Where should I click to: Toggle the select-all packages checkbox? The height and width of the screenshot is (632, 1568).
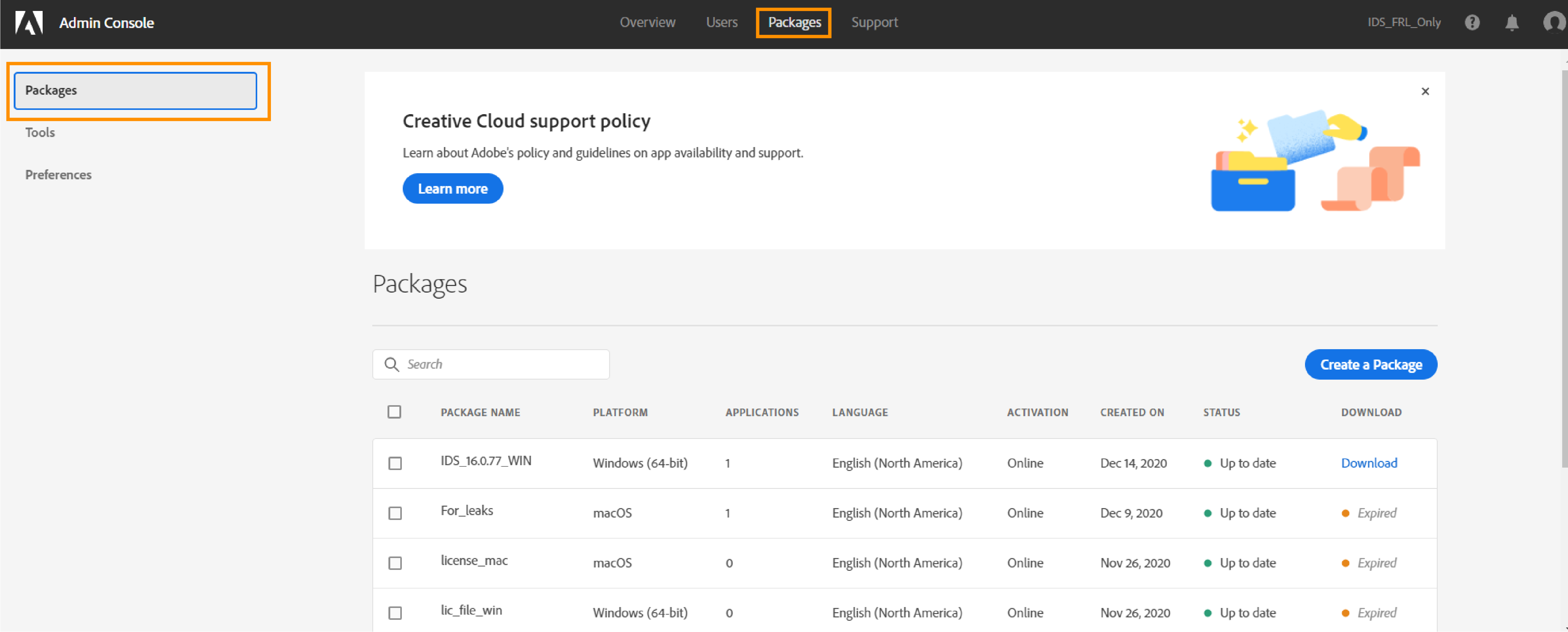(395, 412)
